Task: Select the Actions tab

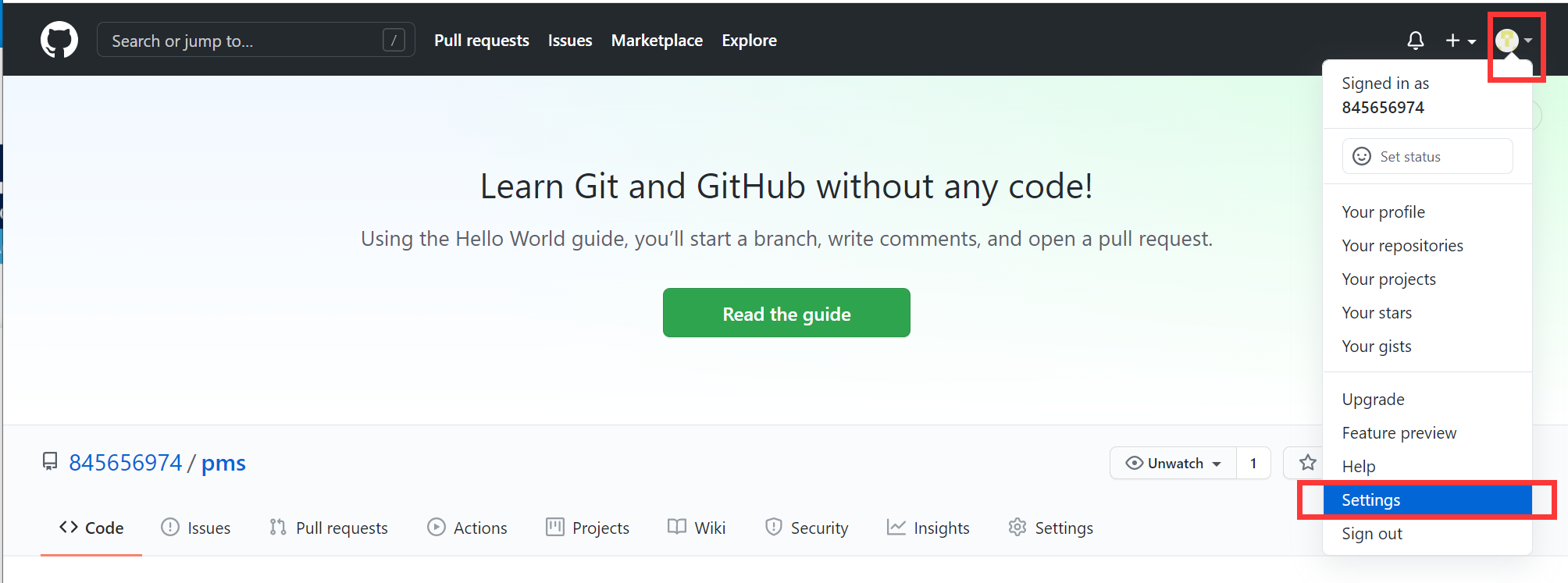Action: click(467, 528)
